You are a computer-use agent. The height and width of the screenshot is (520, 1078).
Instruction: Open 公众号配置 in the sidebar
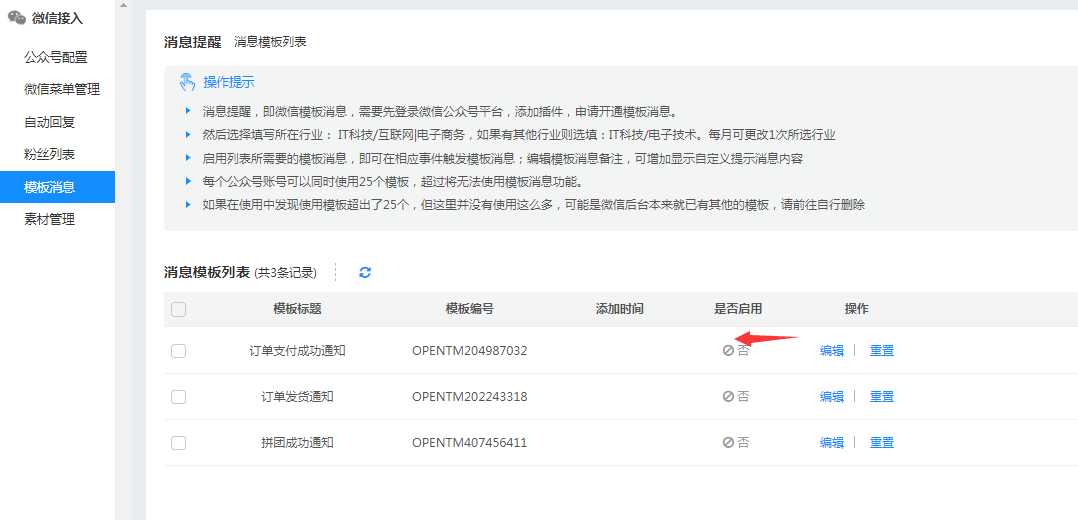pos(56,57)
